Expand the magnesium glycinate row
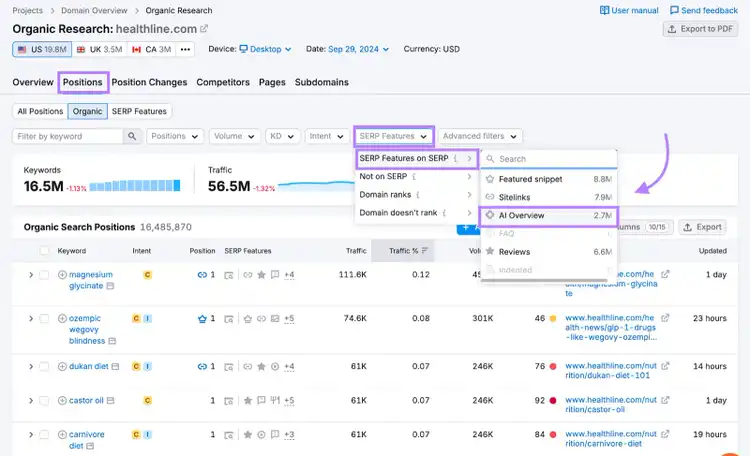The width and height of the screenshot is (750, 456). pyautogui.click(x=31, y=275)
